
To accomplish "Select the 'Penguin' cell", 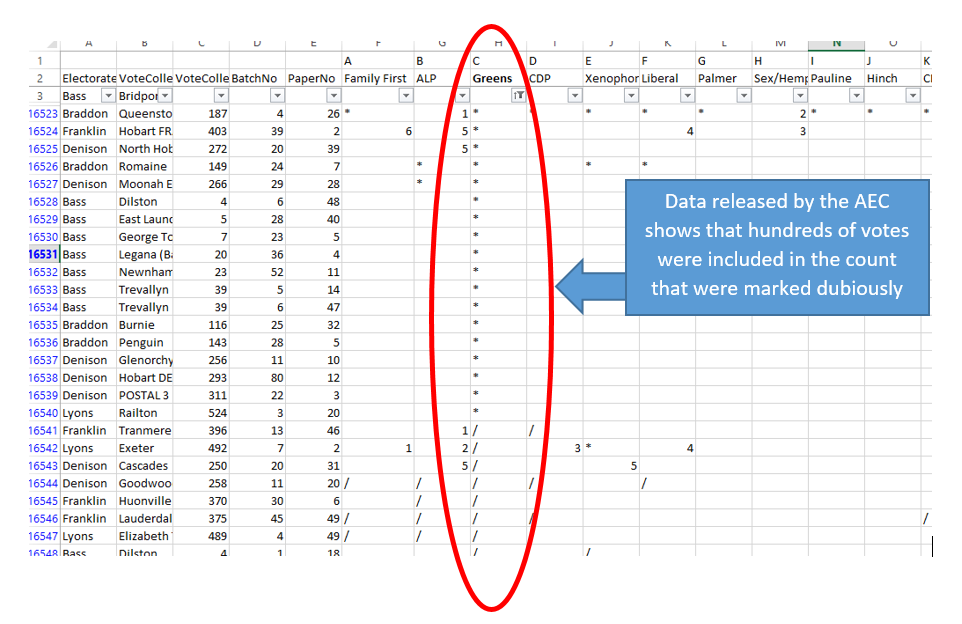I will click(145, 343).
